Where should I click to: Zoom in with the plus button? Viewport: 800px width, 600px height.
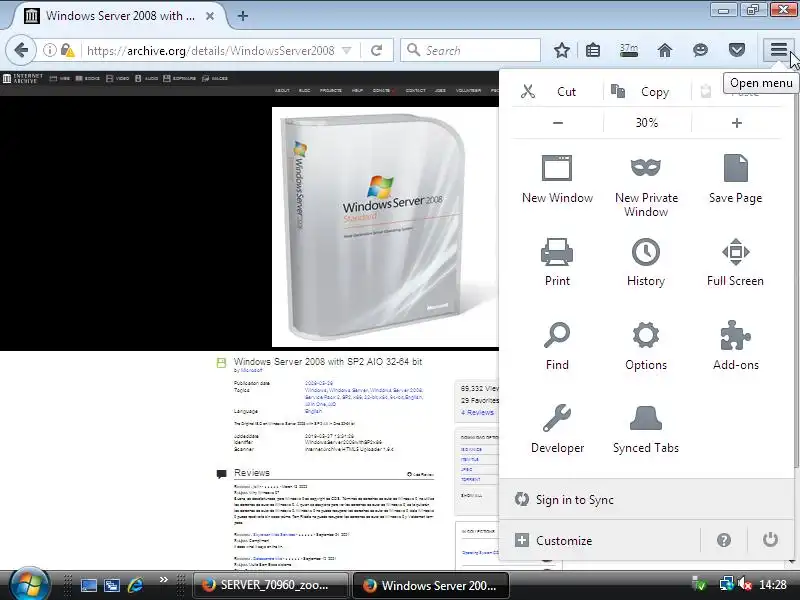(736, 122)
